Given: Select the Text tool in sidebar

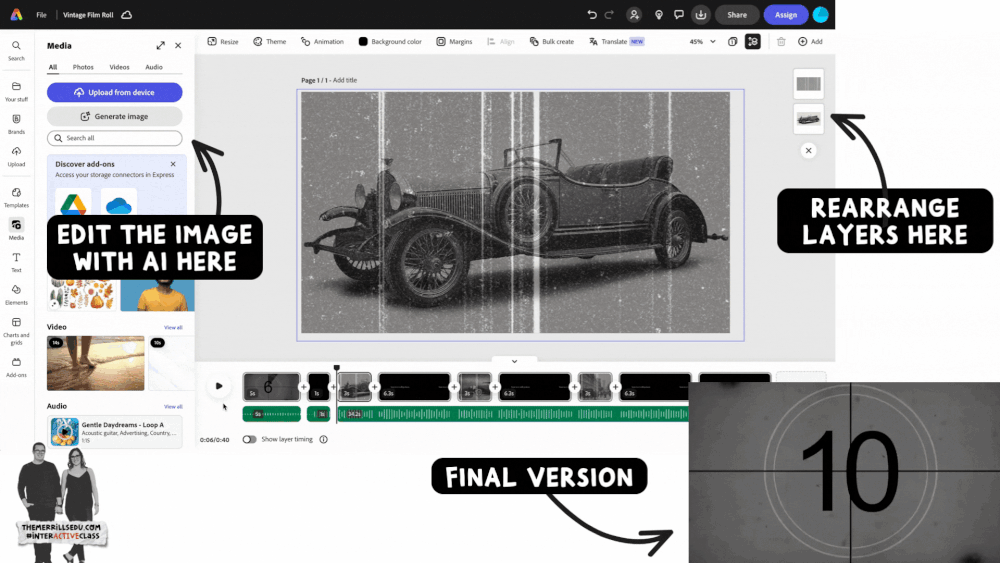Looking at the screenshot, I should 17,263.
